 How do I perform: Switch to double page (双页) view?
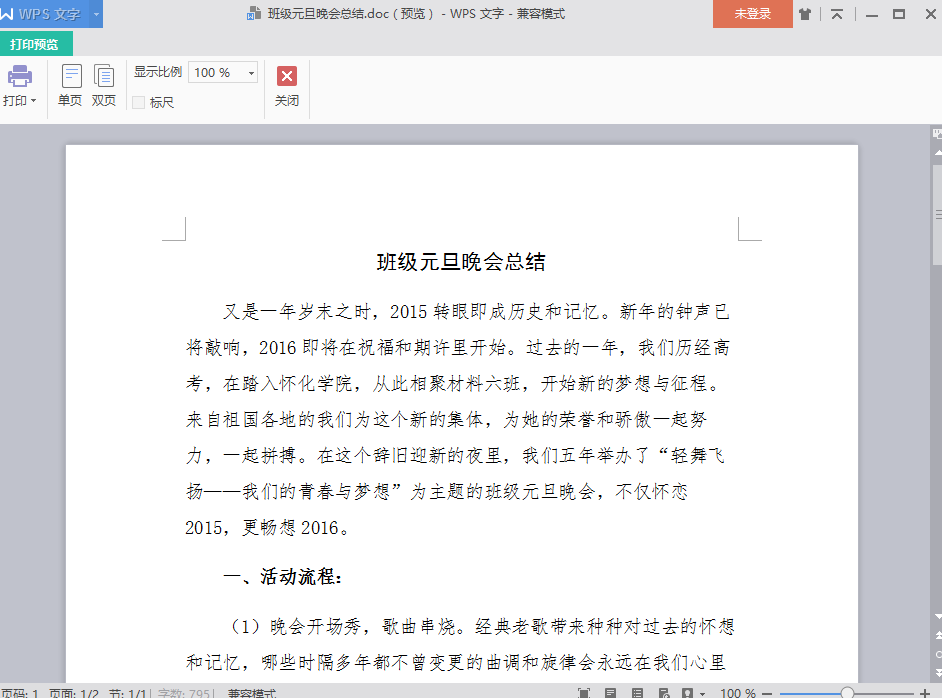[104, 85]
